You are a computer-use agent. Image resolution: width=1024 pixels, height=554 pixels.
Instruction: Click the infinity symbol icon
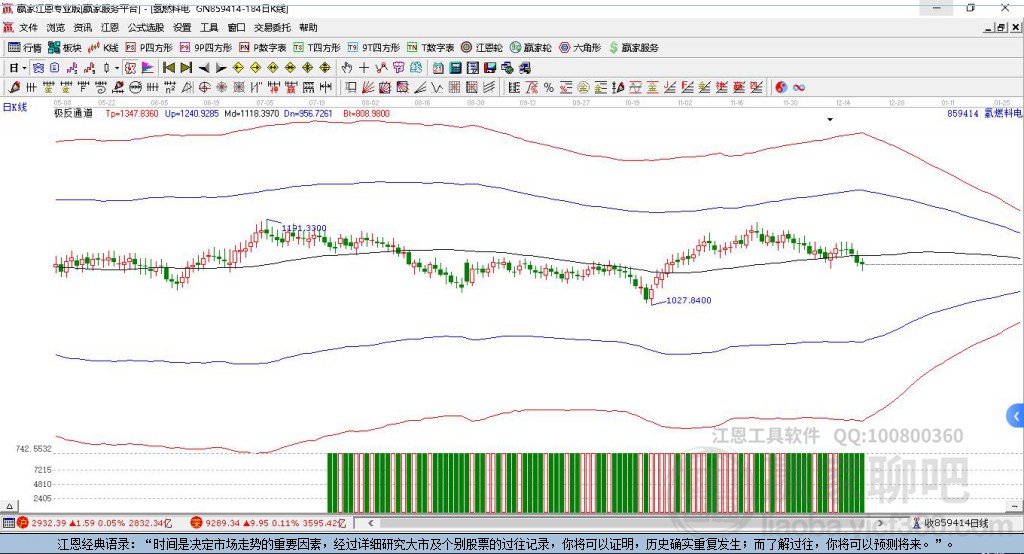799,87
